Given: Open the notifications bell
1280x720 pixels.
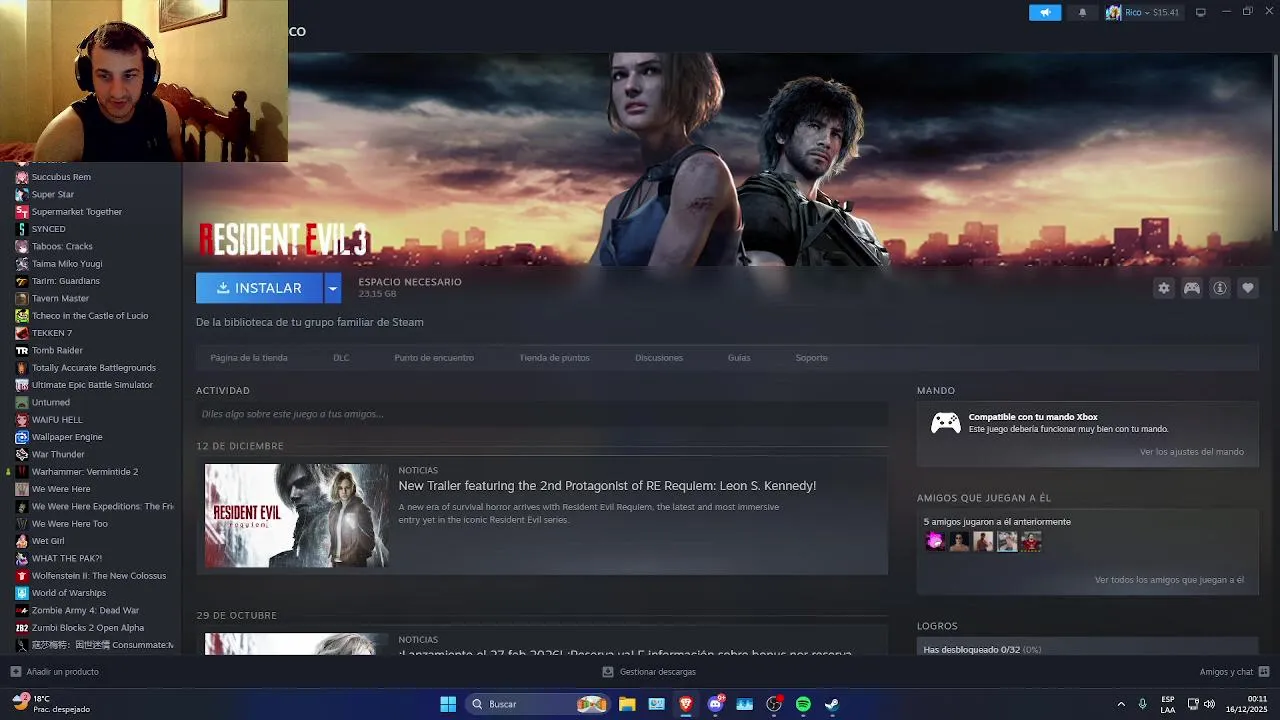Looking at the screenshot, I should point(1082,12).
